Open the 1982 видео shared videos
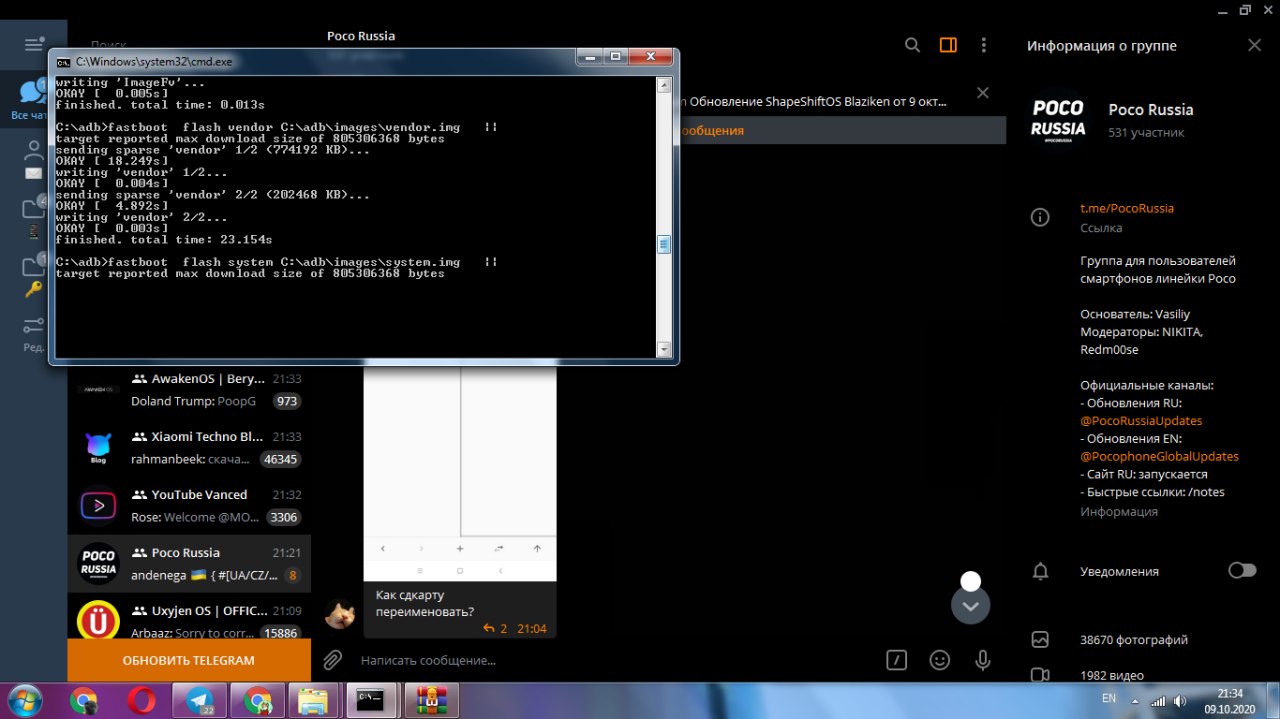The width and height of the screenshot is (1280, 719). pyautogui.click(x=1112, y=675)
